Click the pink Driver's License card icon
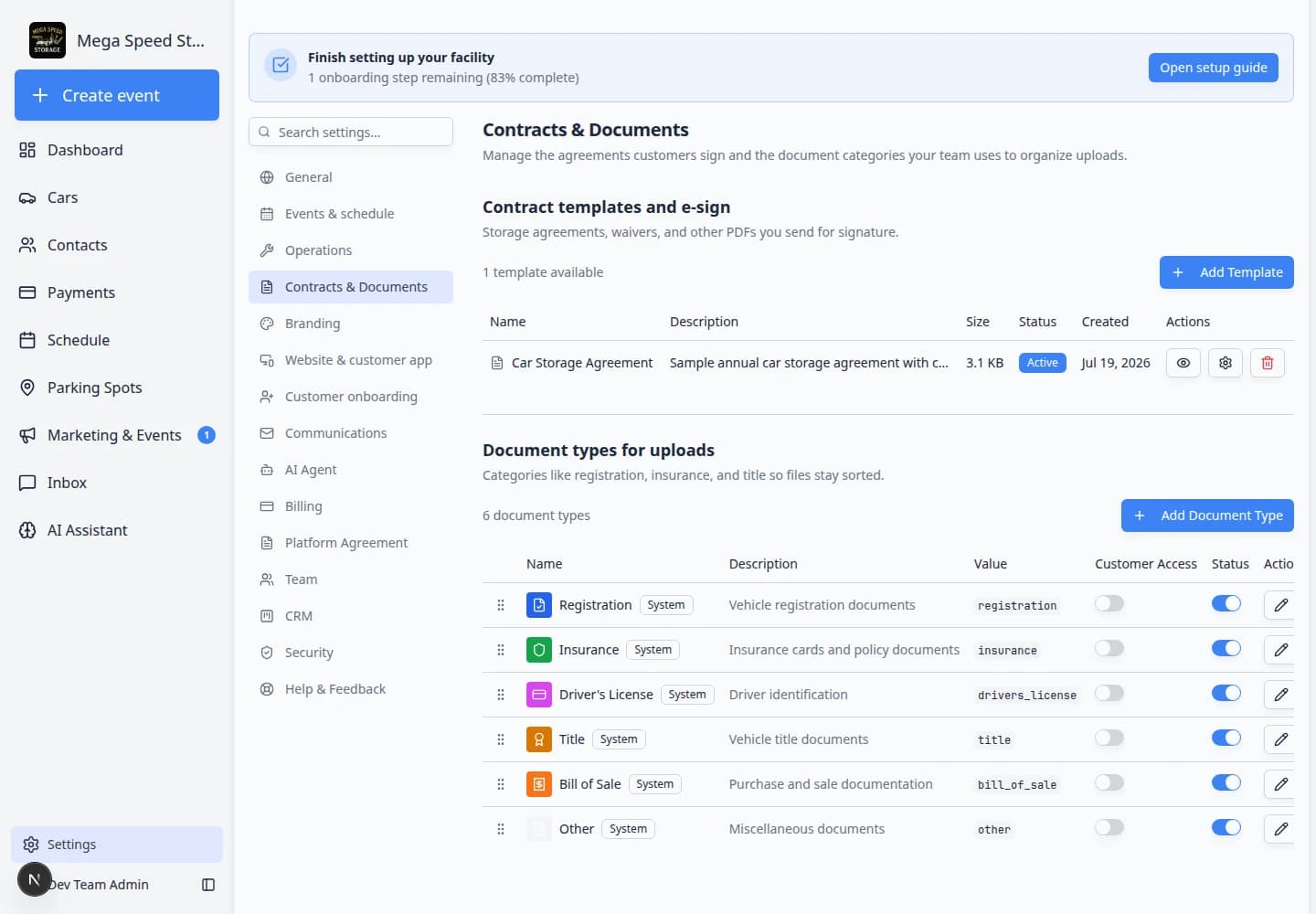1316x914 pixels. [x=539, y=695]
